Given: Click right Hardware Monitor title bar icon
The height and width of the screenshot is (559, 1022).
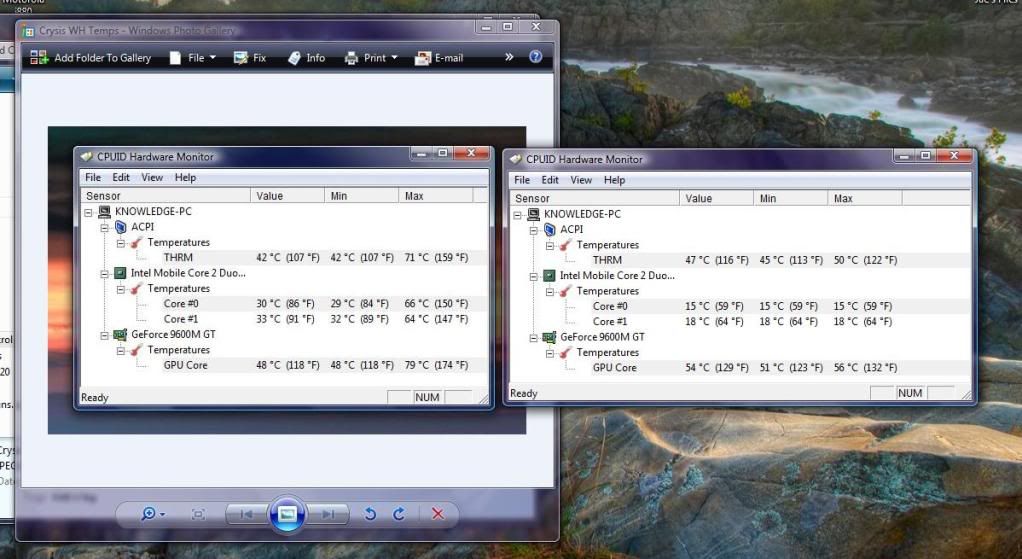Looking at the screenshot, I should point(516,159).
